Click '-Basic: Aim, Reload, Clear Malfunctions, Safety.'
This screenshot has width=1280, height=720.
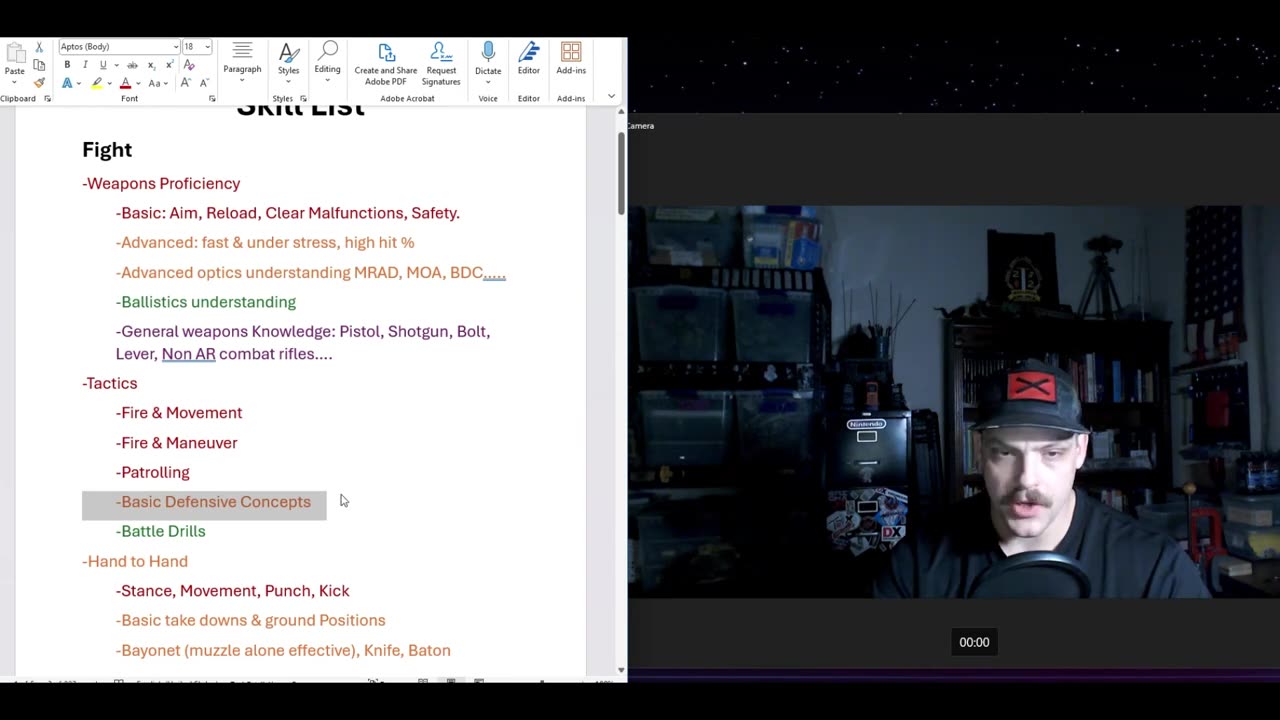[288, 213]
